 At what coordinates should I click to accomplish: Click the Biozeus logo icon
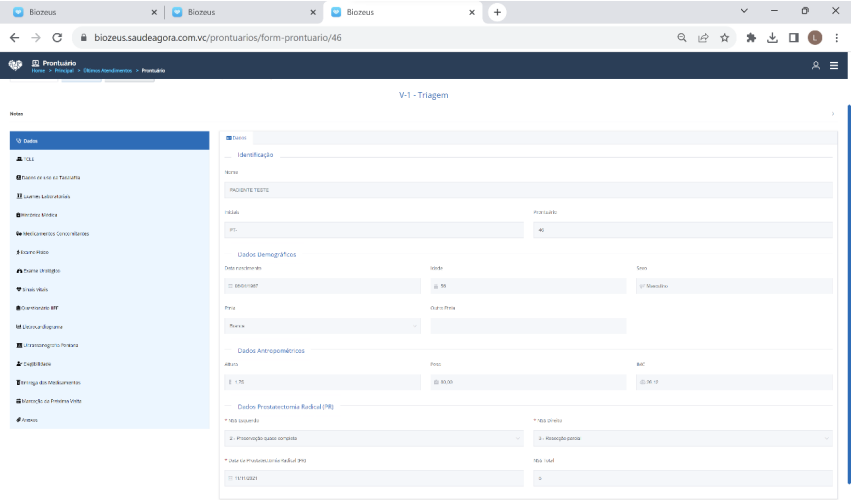coord(15,65)
